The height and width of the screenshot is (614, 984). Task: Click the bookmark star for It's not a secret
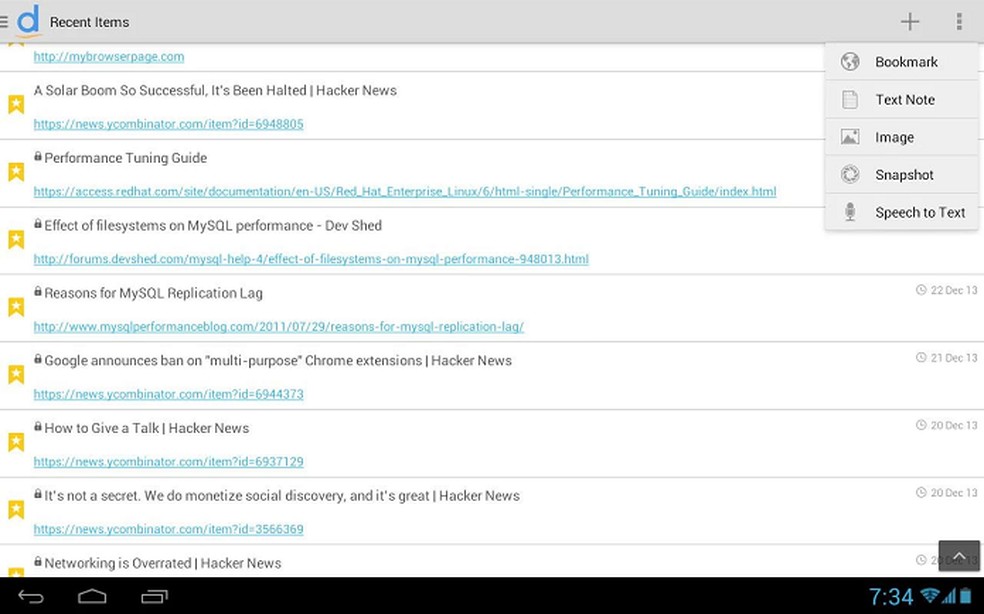16,510
